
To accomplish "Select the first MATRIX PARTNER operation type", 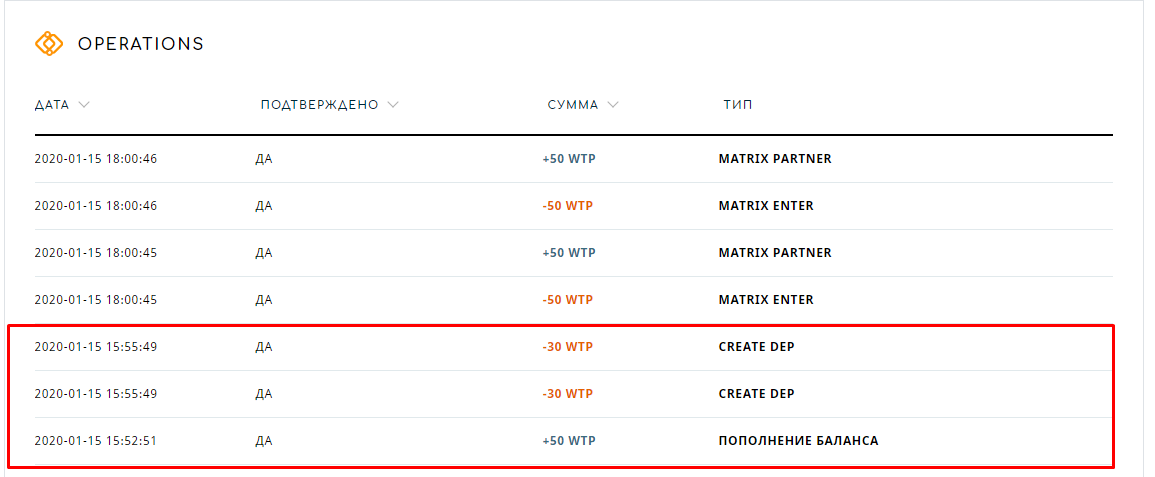I will [775, 159].
